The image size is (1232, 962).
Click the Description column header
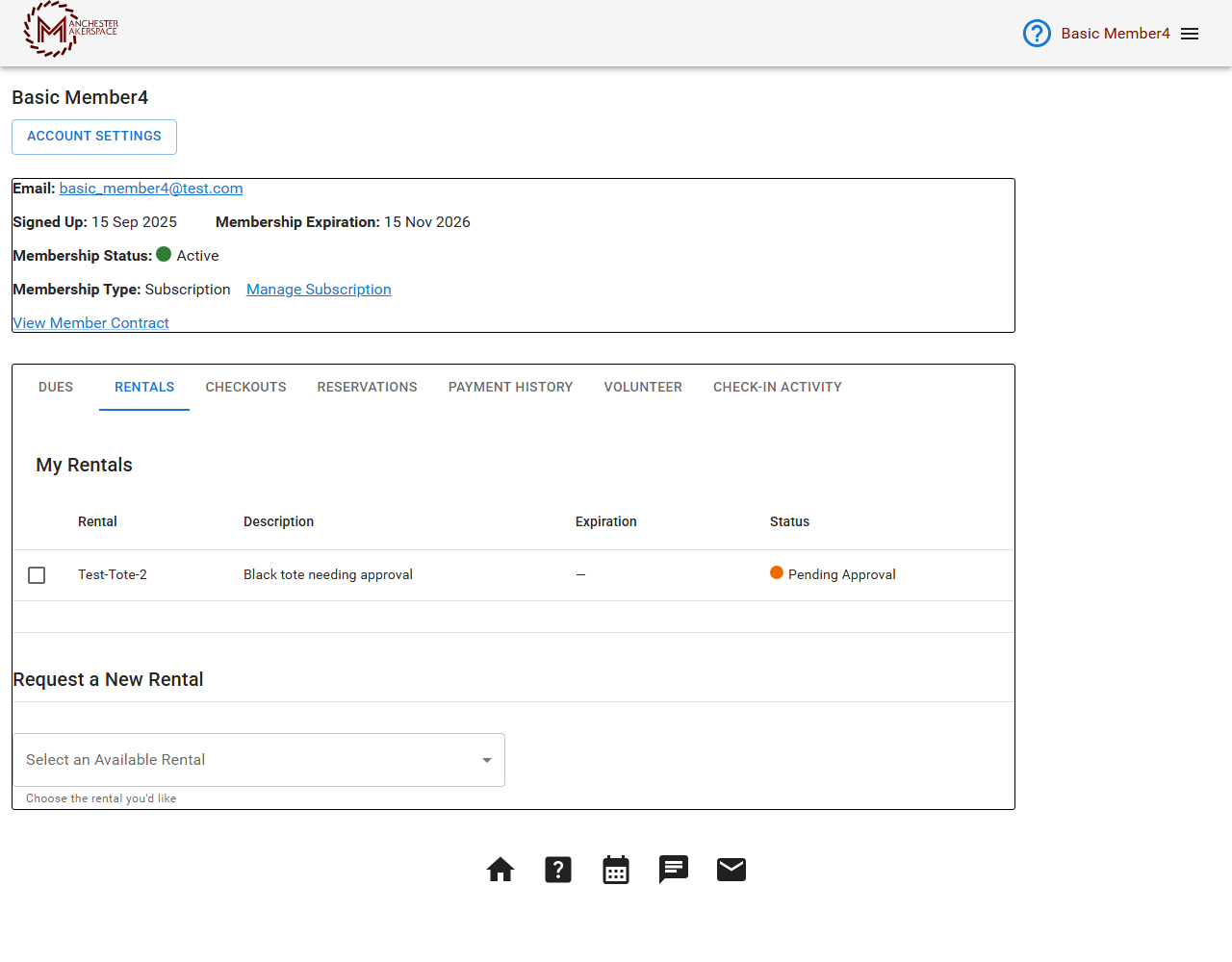point(279,522)
